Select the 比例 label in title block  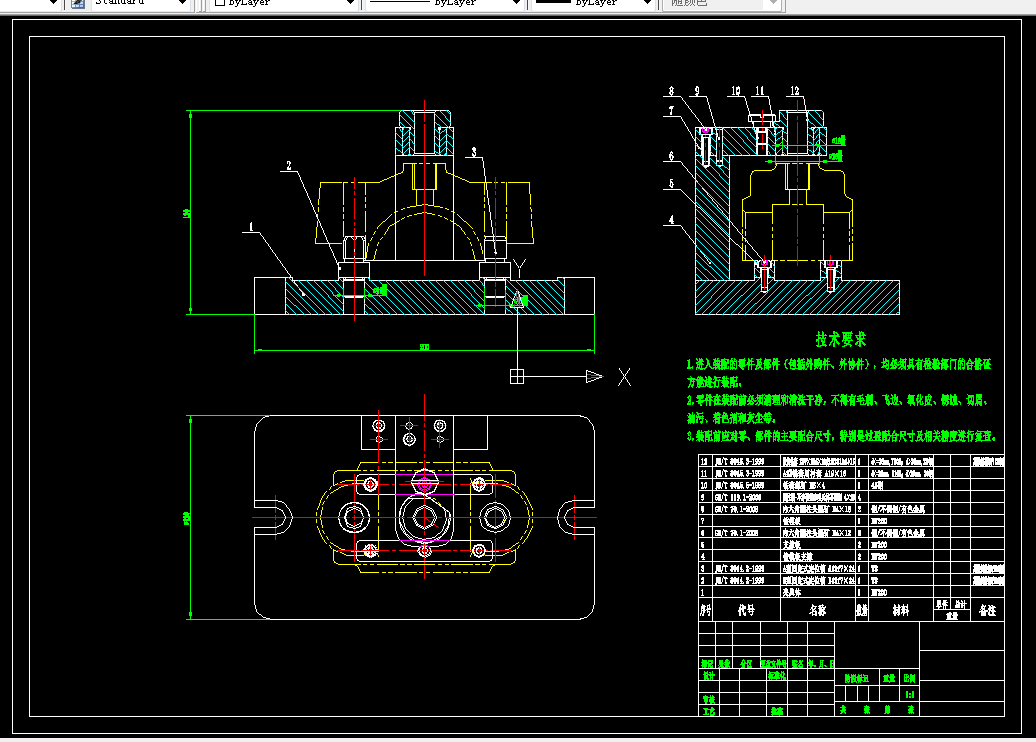coord(910,678)
